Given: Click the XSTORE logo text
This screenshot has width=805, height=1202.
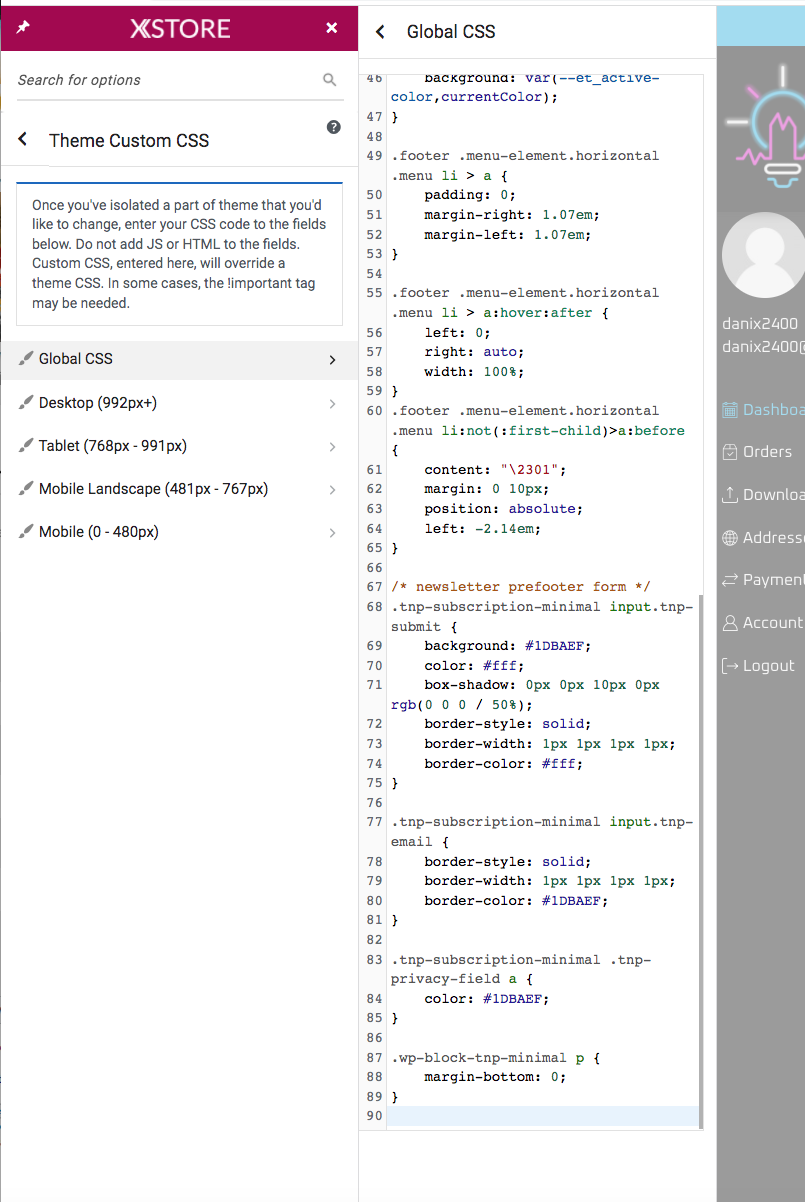Looking at the screenshot, I should (x=180, y=29).
